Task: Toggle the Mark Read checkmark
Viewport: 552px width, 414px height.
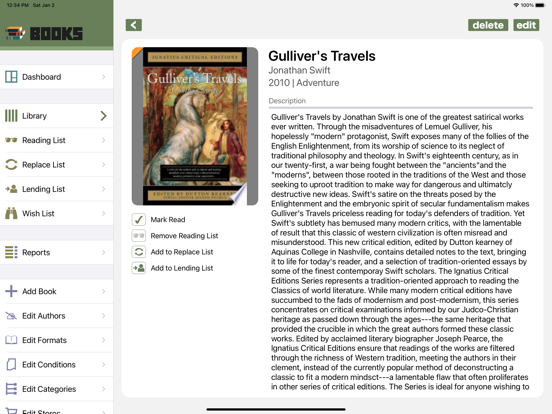Action: tap(139, 219)
